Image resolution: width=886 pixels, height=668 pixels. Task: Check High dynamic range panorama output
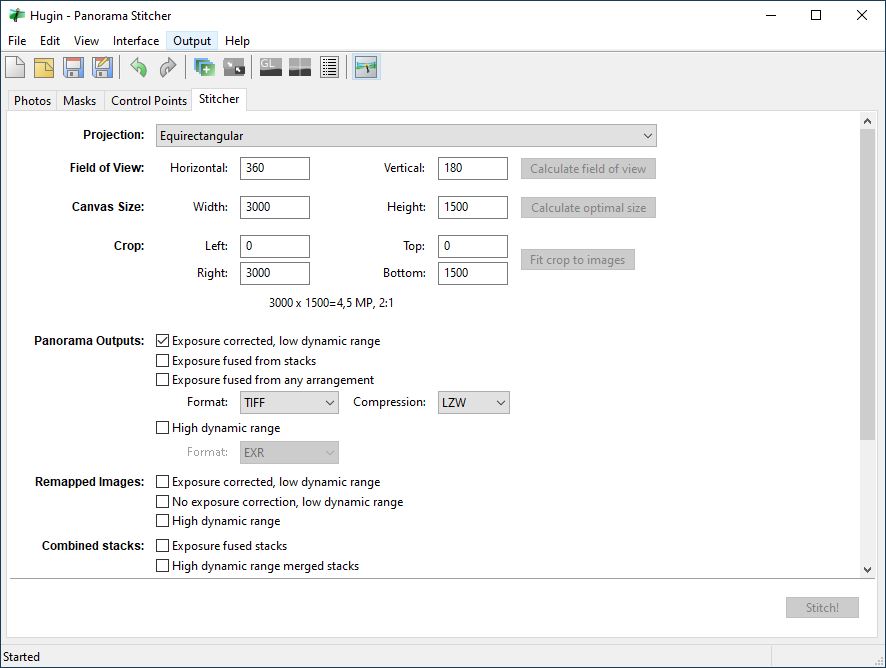pyautogui.click(x=162, y=428)
